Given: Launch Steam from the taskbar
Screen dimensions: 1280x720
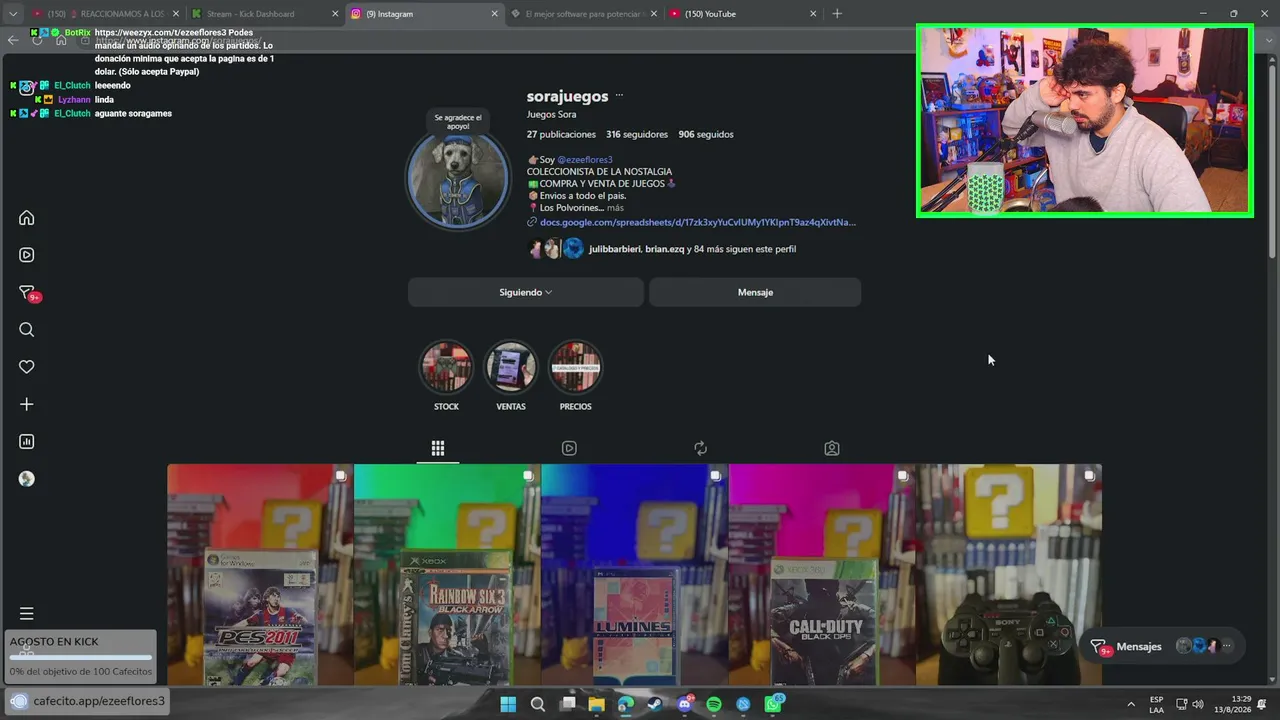Looking at the screenshot, I should click(x=655, y=704).
